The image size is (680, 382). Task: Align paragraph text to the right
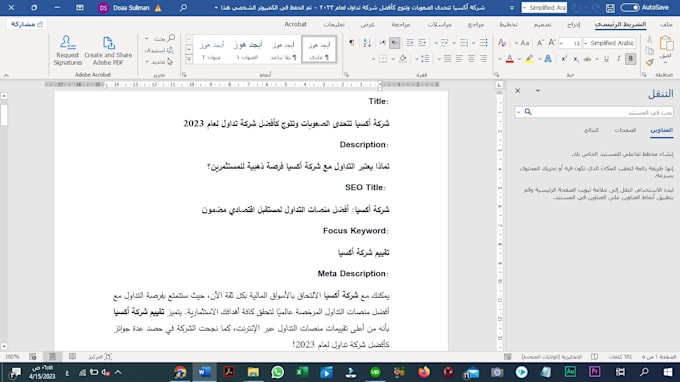tap(483, 59)
